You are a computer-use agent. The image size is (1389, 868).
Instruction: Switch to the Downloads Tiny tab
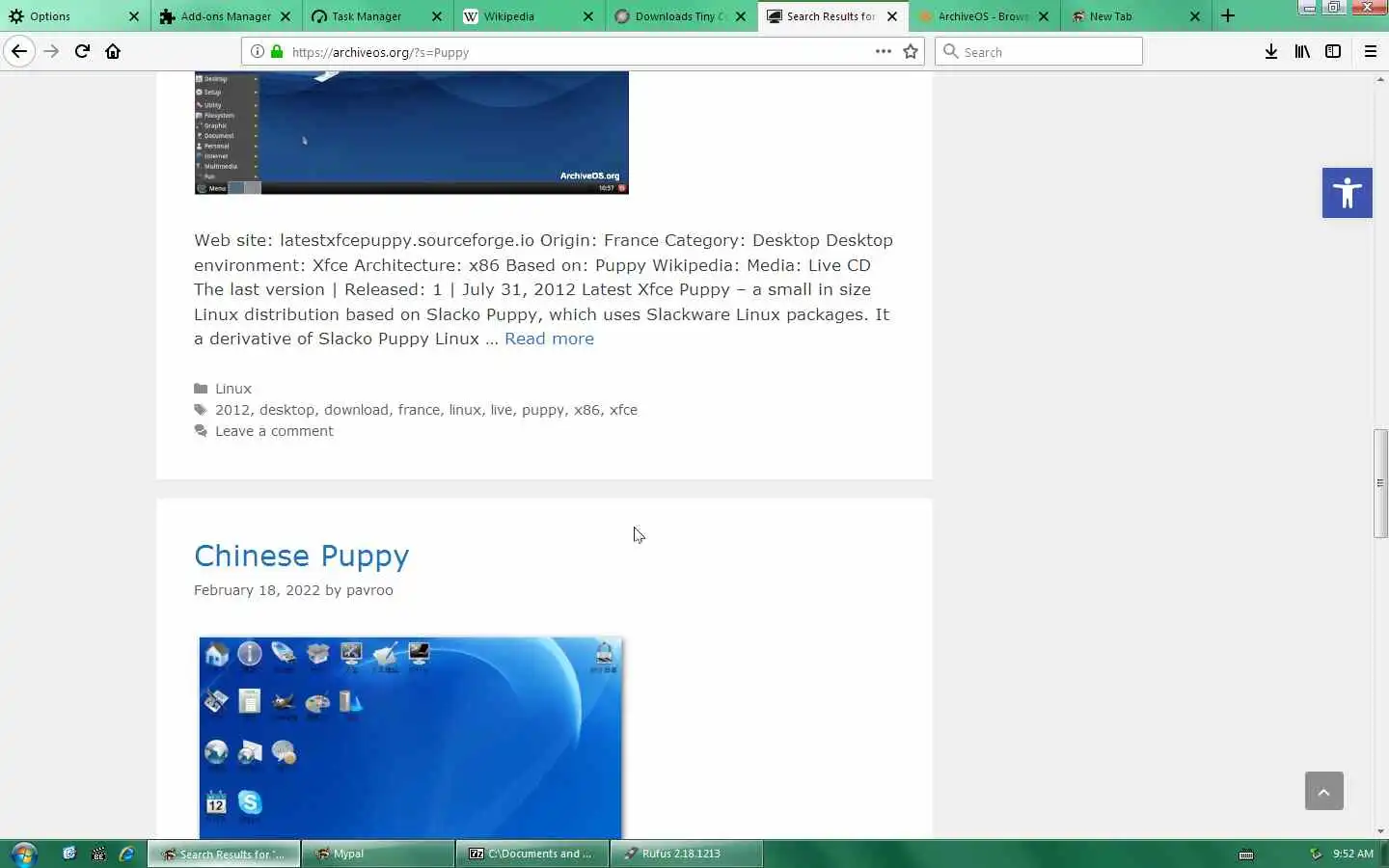(681, 16)
